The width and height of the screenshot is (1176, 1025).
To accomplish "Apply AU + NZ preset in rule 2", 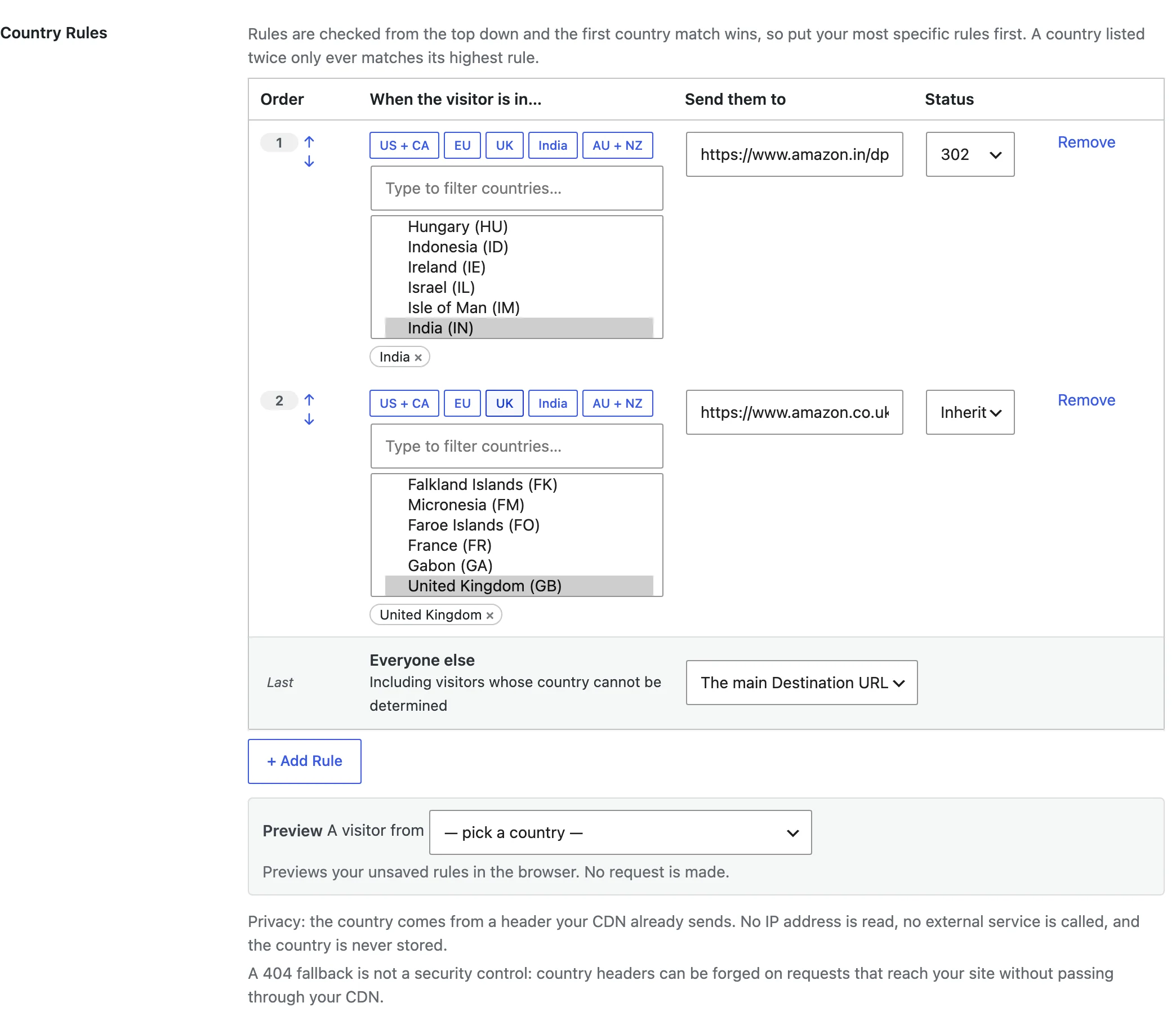I will click(x=617, y=403).
